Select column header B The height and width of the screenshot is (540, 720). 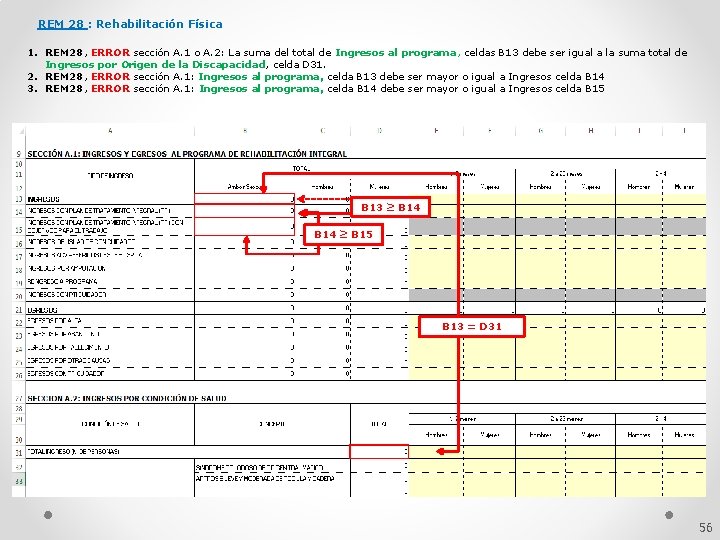pos(245,131)
